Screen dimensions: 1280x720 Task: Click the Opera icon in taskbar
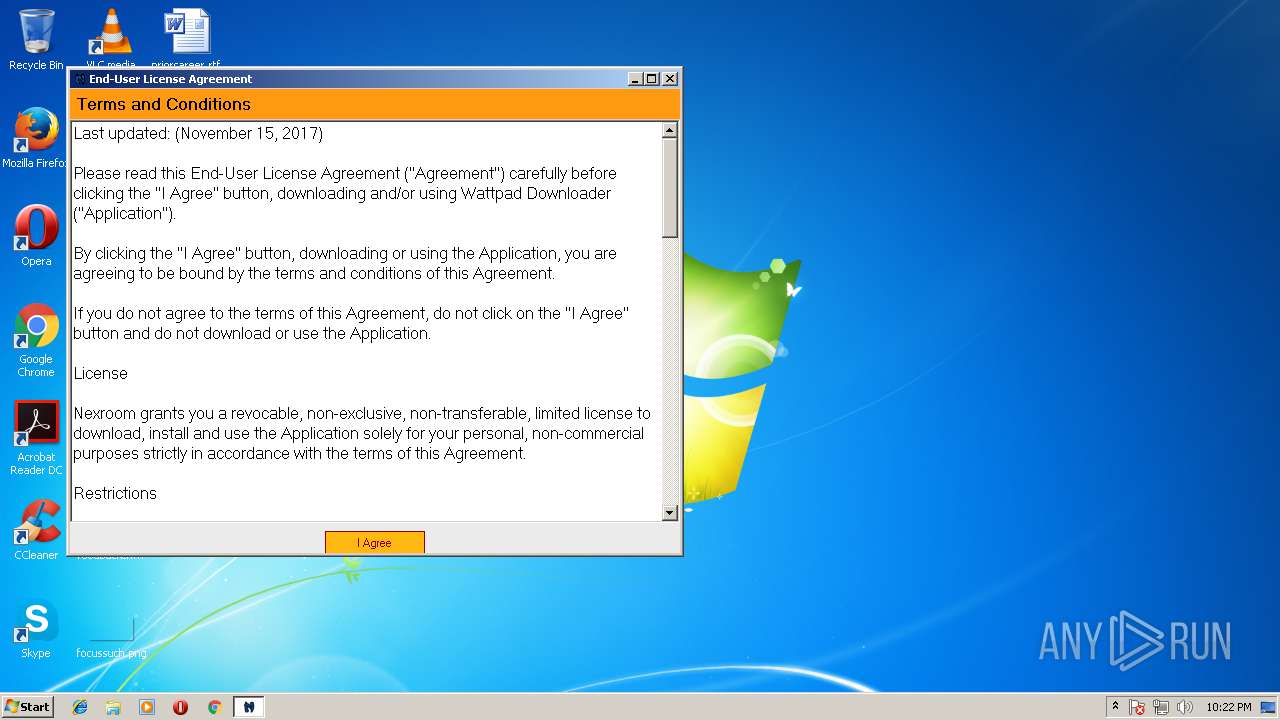click(x=180, y=707)
